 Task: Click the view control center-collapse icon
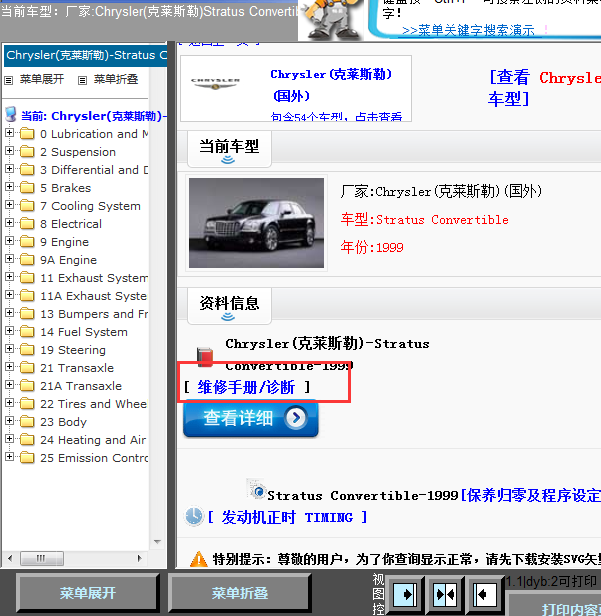click(445, 594)
